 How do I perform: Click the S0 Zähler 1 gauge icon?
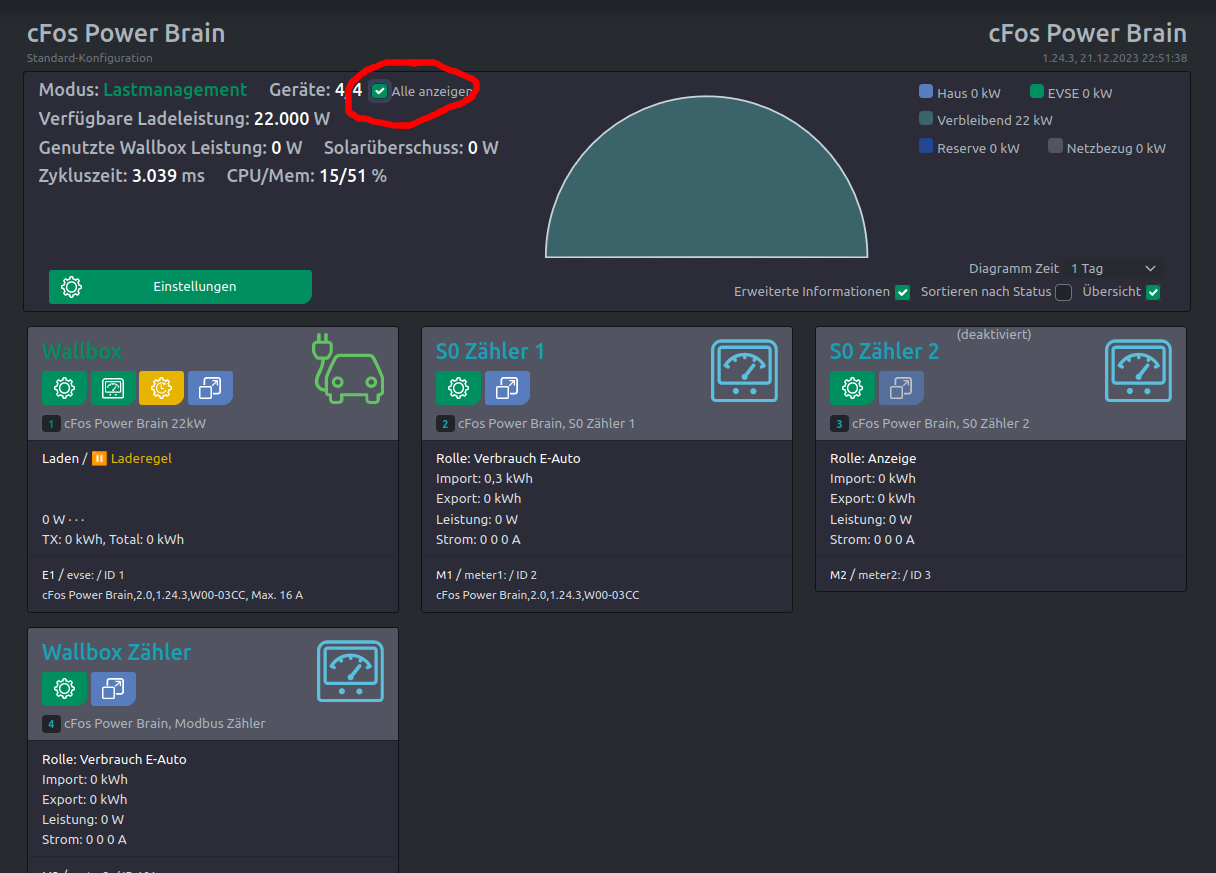[x=744, y=370]
